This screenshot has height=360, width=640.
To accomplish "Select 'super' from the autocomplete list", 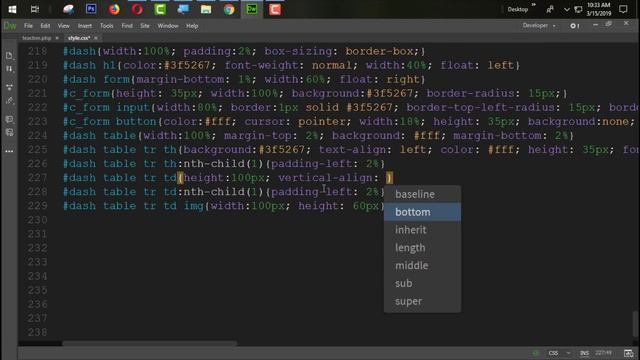I will click(x=422, y=301).
